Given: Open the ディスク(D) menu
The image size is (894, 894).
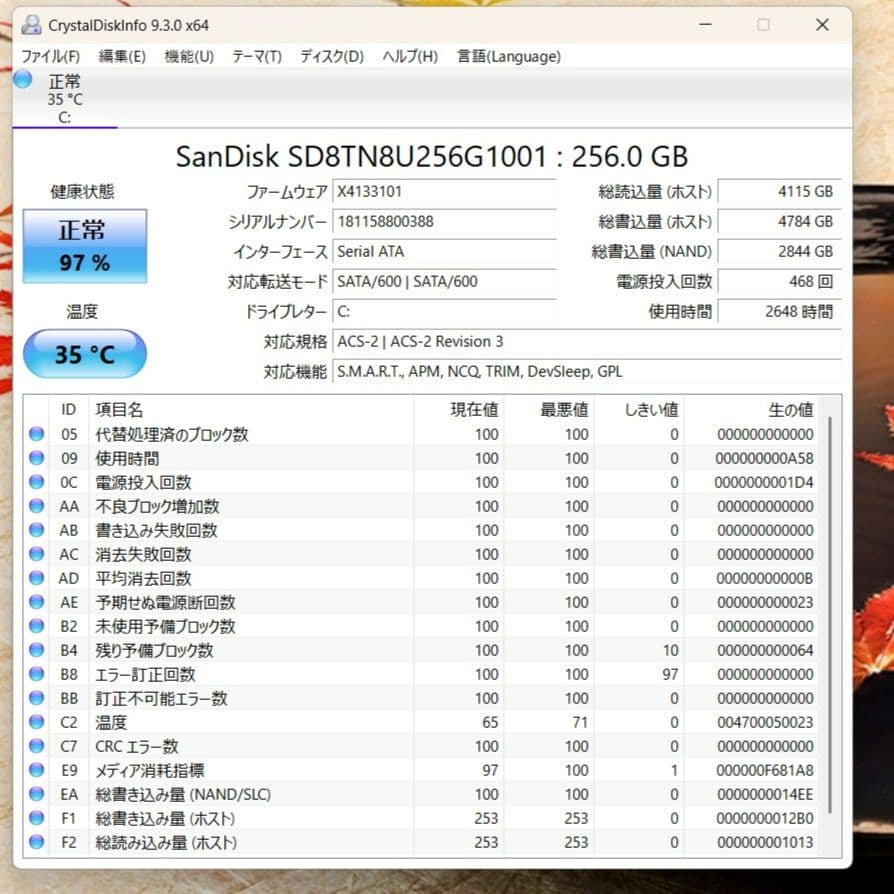Looking at the screenshot, I should tap(328, 57).
